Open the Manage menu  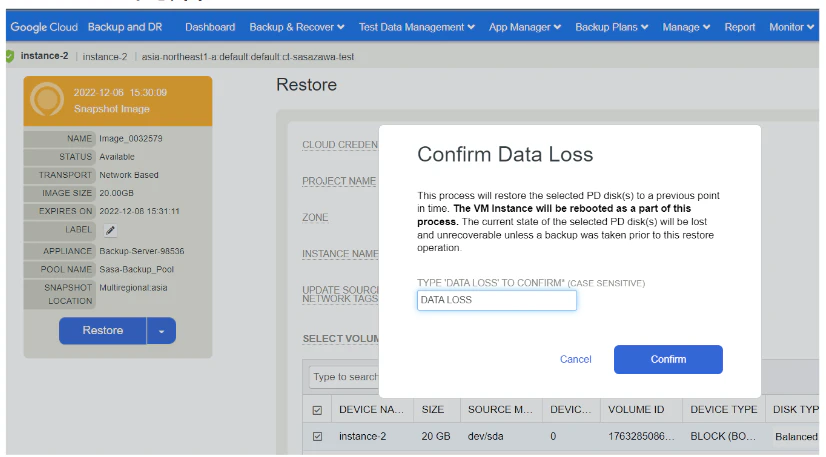tap(686, 27)
